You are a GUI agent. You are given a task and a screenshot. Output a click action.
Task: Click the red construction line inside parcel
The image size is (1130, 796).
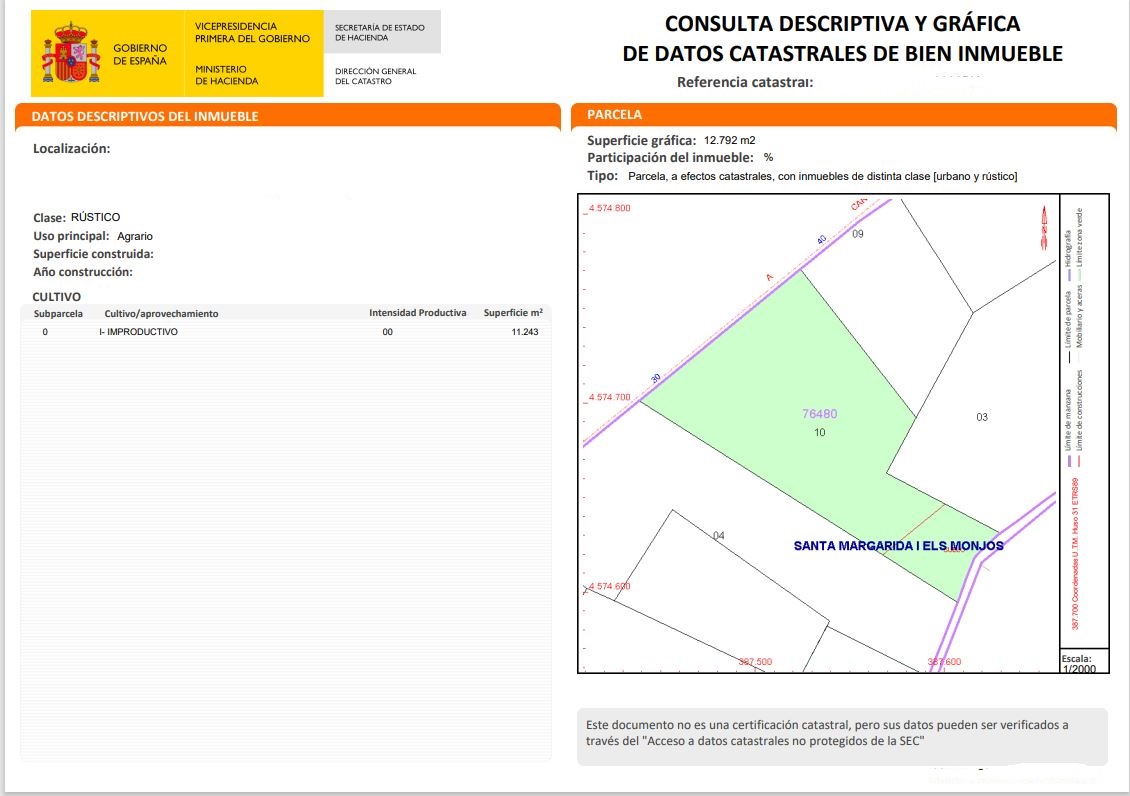click(x=922, y=522)
